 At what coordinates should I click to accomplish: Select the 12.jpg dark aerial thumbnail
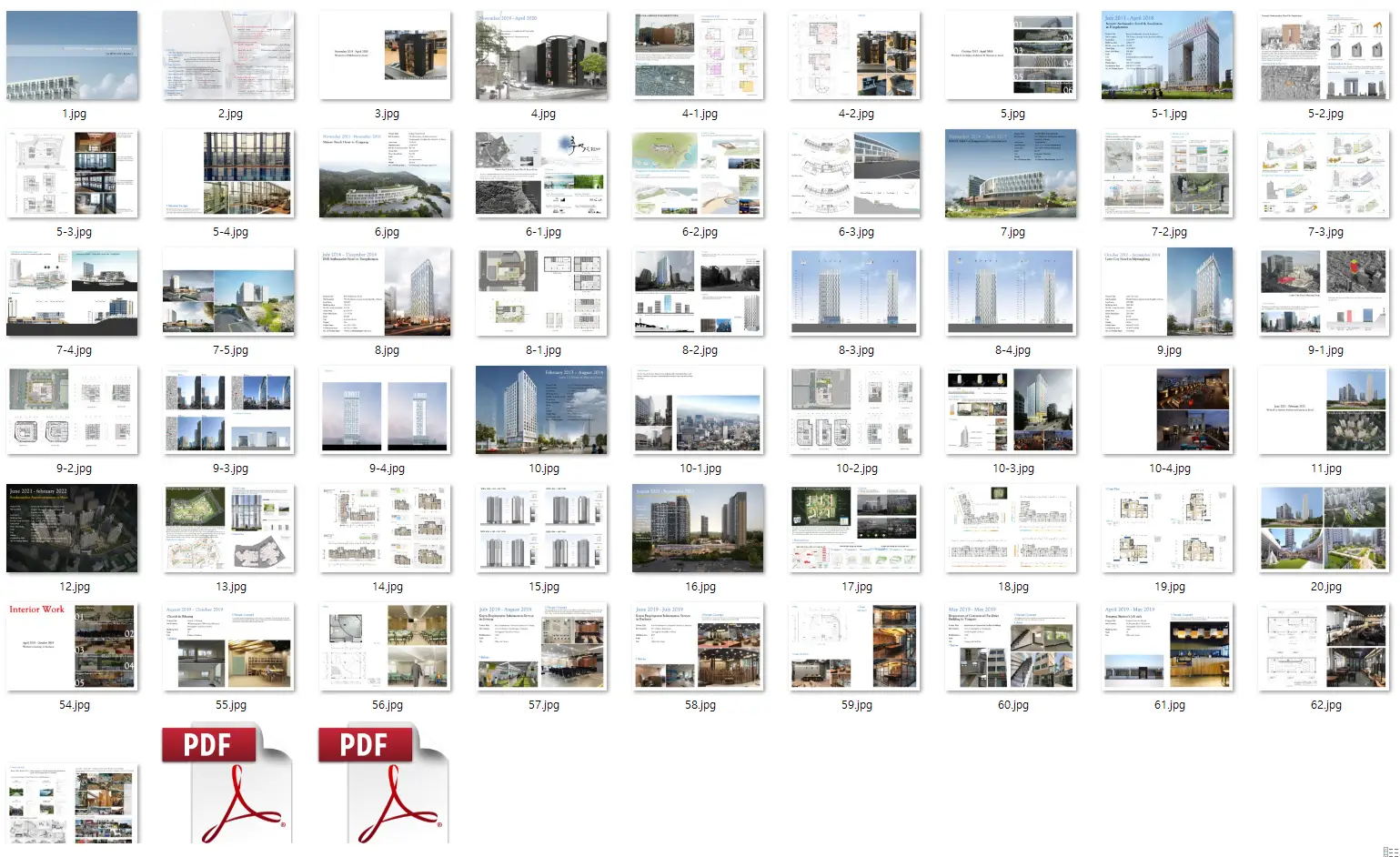(x=73, y=529)
